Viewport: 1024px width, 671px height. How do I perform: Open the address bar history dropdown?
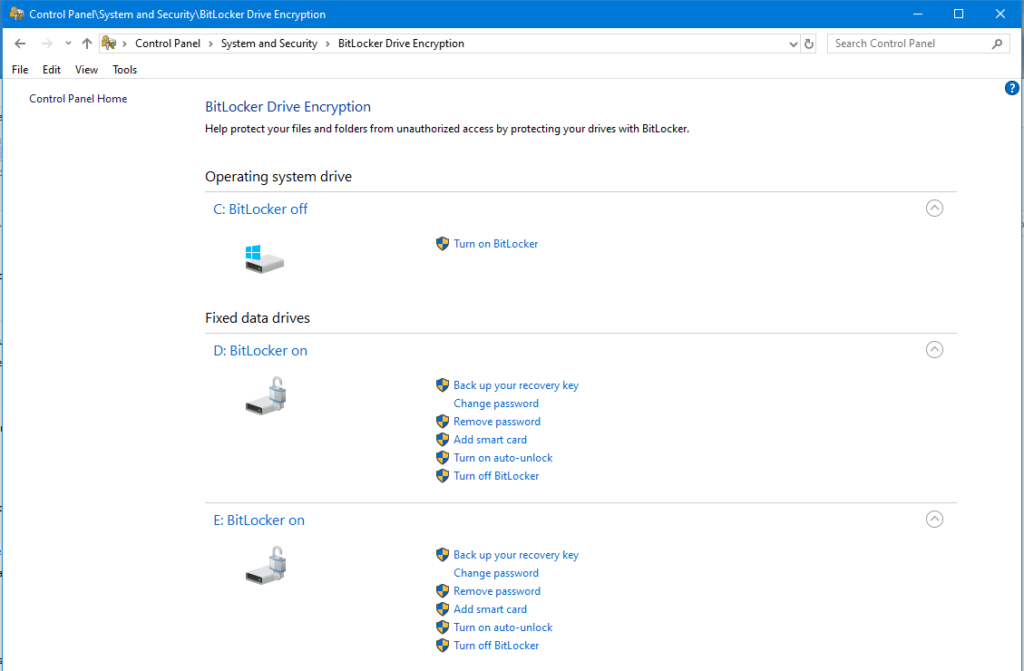click(793, 43)
